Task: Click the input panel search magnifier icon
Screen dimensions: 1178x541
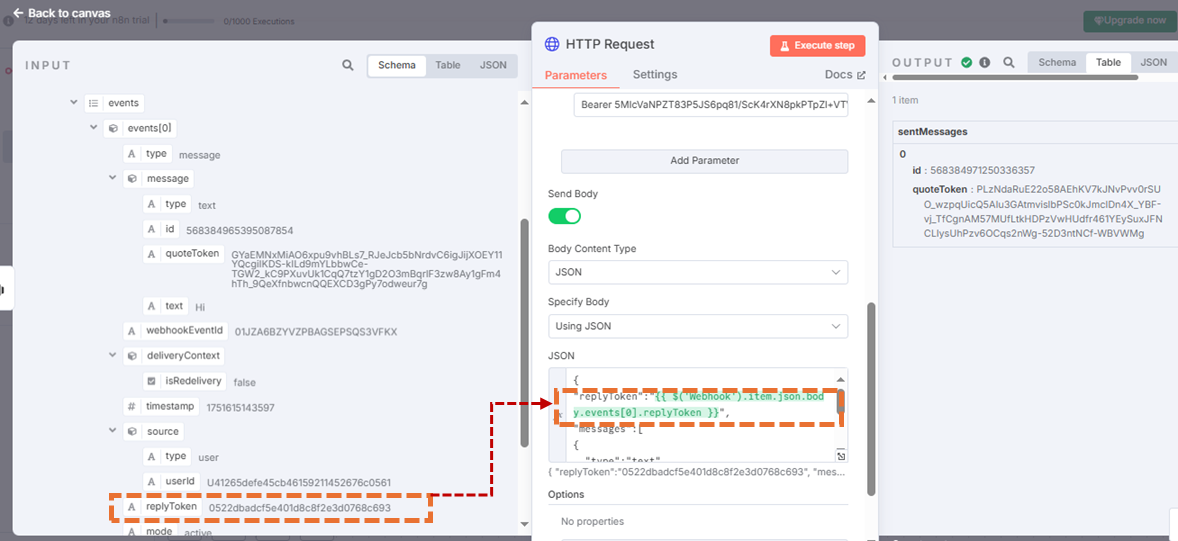Action: 348,65
